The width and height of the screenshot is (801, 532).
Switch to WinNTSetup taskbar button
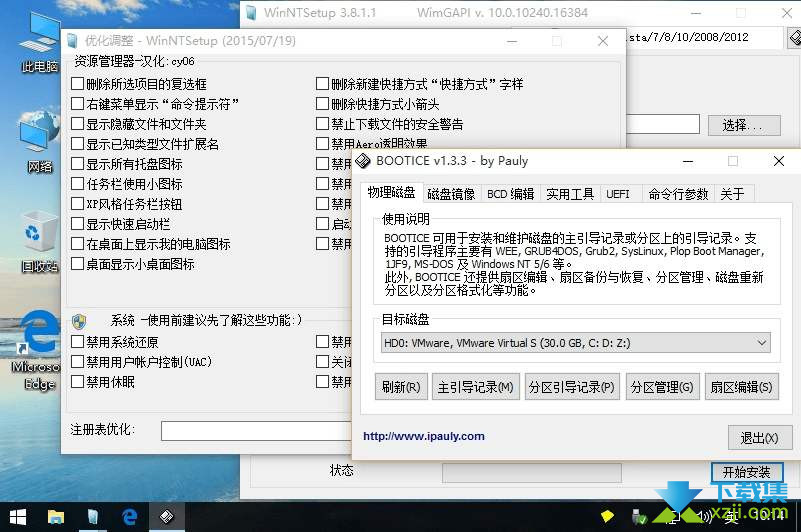coord(92,517)
